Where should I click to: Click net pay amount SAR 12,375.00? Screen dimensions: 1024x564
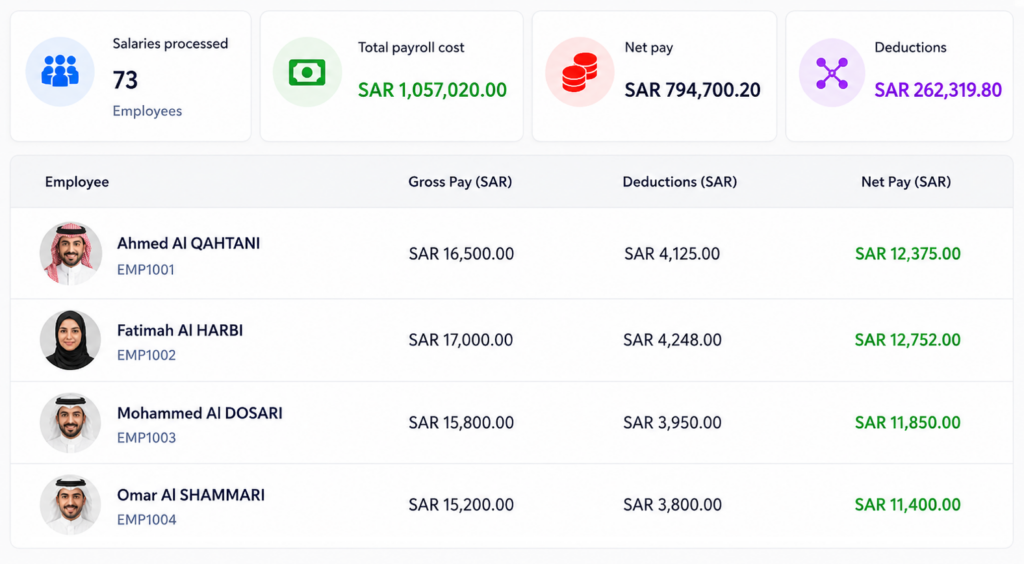coord(908,254)
